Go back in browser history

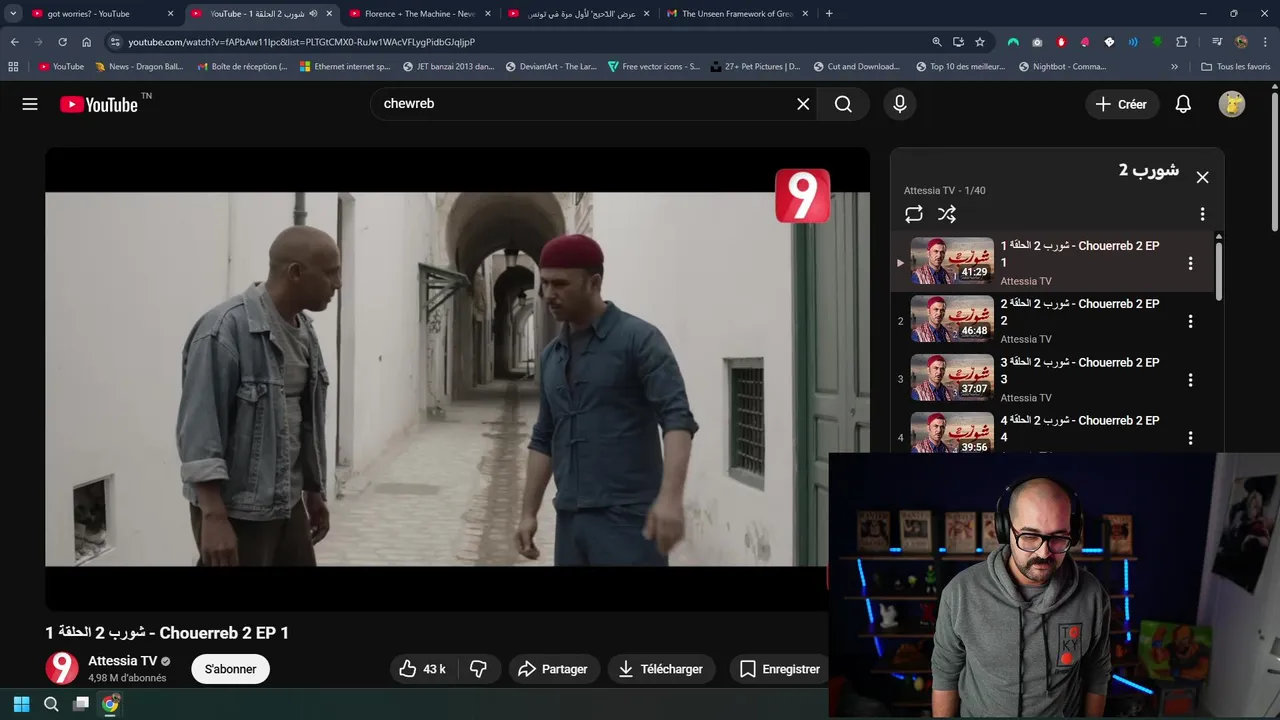pyautogui.click(x=14, y=42)
